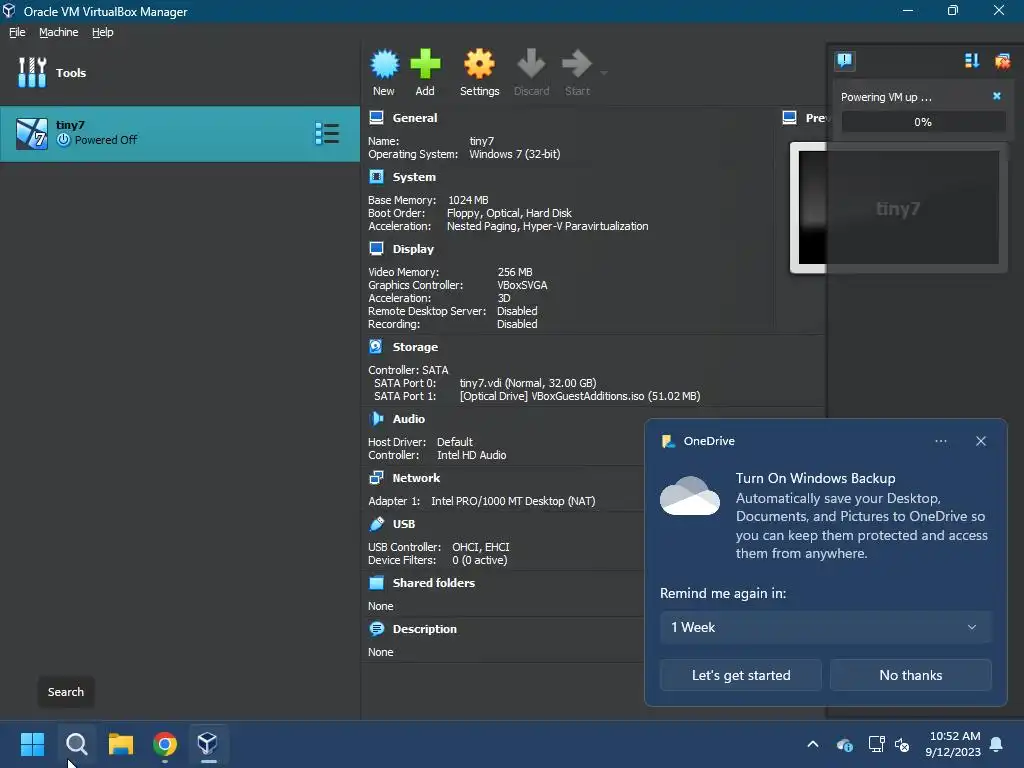The width and height of the screenshot is (1024, 768).
Task: Click the Storage section header
Action: point(415,347)
